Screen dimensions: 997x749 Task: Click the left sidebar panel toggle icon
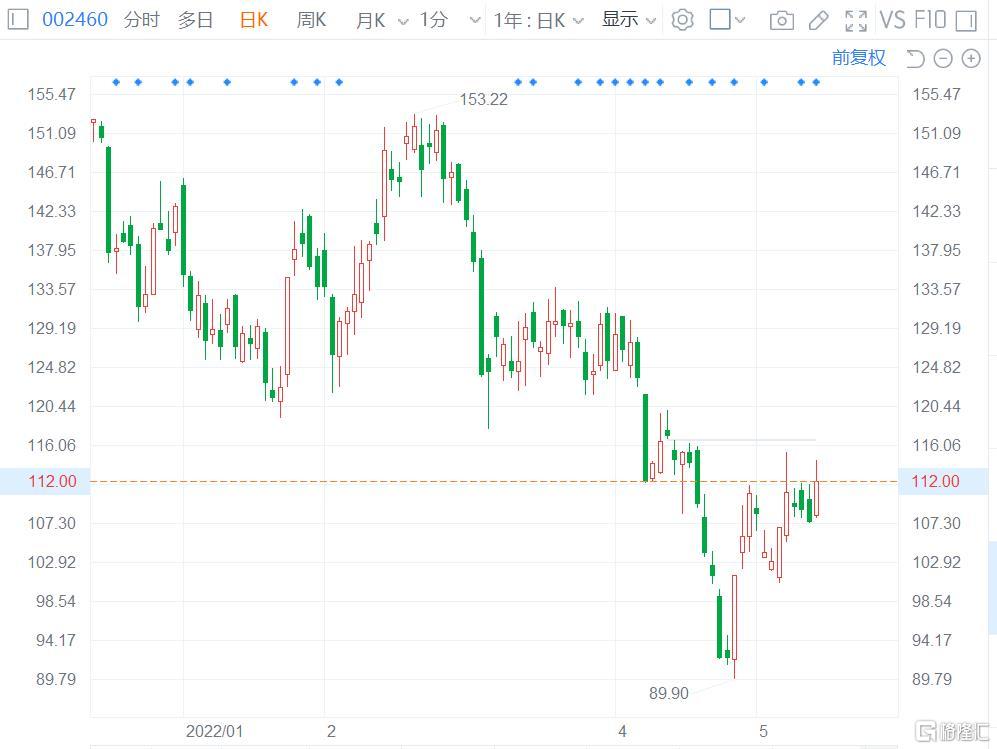(x=18, y=19)
